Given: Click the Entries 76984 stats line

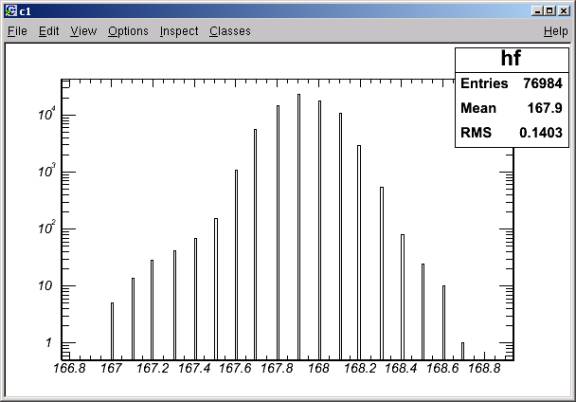Looking at the screenshot, I should tap(511, 83).
